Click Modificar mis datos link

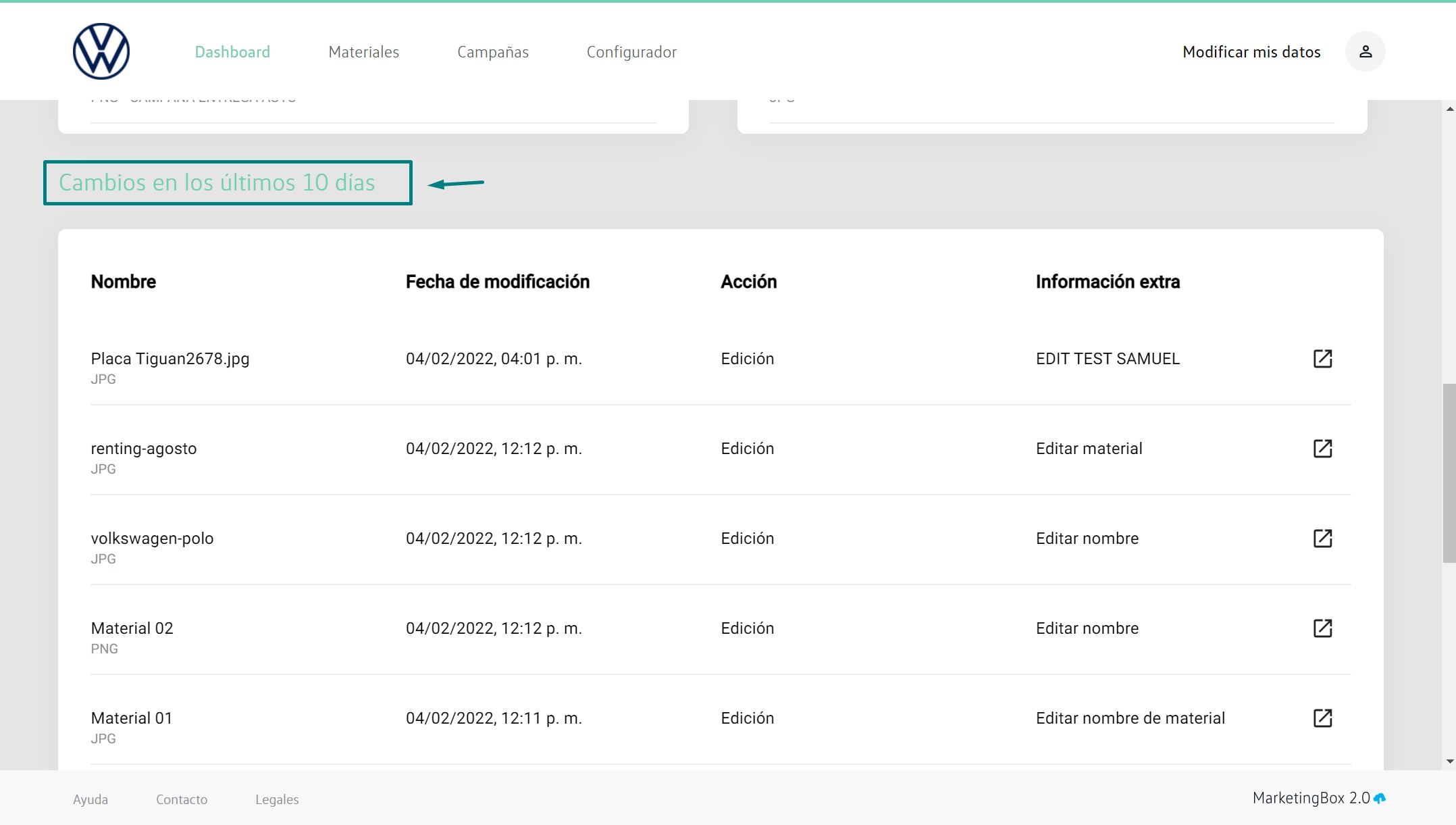[x=1251, y=52]
